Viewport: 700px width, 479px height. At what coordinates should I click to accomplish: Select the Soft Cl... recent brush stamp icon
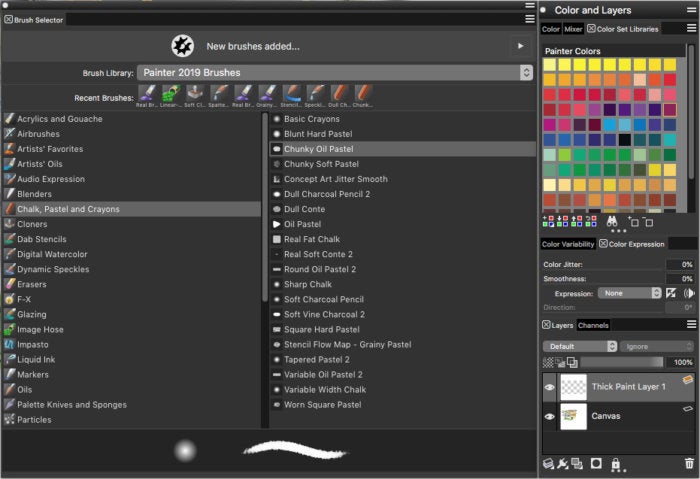coord(195,94)
